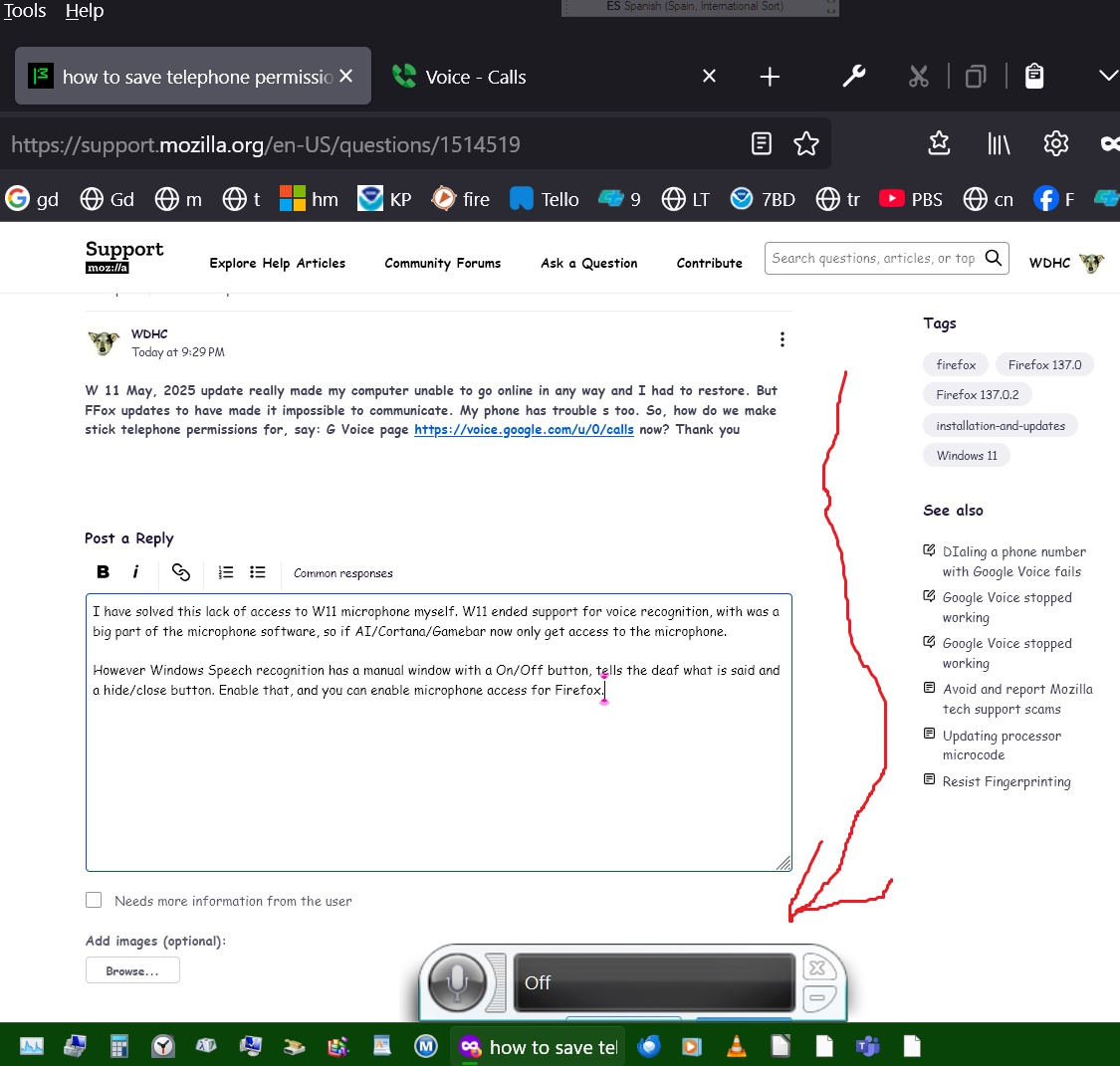The image size is (1120, 1066).
Task: Close the 'how to save telephone permissio' tab
Action: (345, 76)
